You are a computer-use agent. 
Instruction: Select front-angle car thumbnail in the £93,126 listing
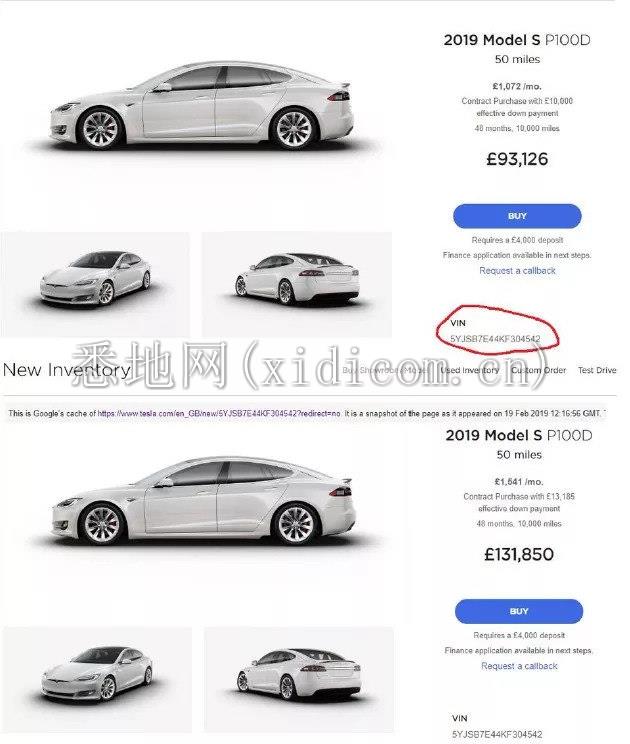[x=95, y=285]
